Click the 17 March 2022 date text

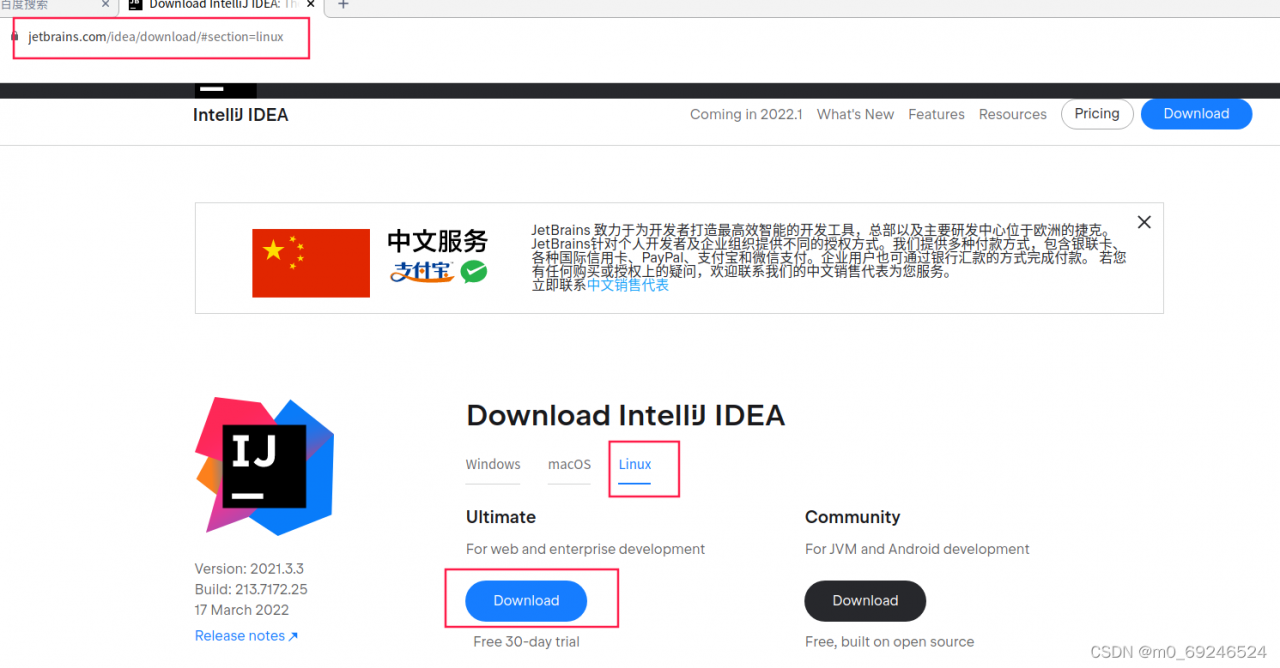[x=242, y=610]
